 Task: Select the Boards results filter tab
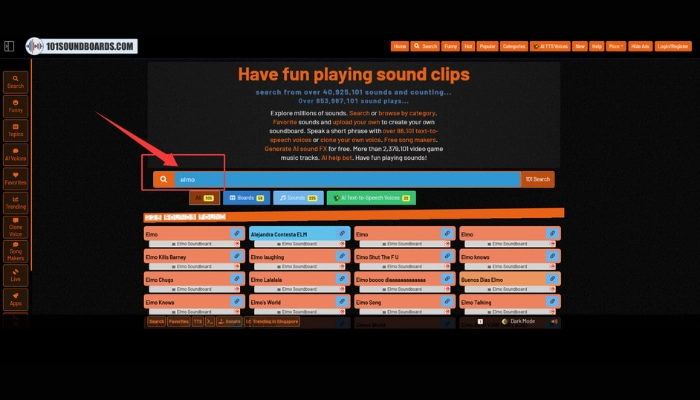pyautogui.click(x=246, y=198)
